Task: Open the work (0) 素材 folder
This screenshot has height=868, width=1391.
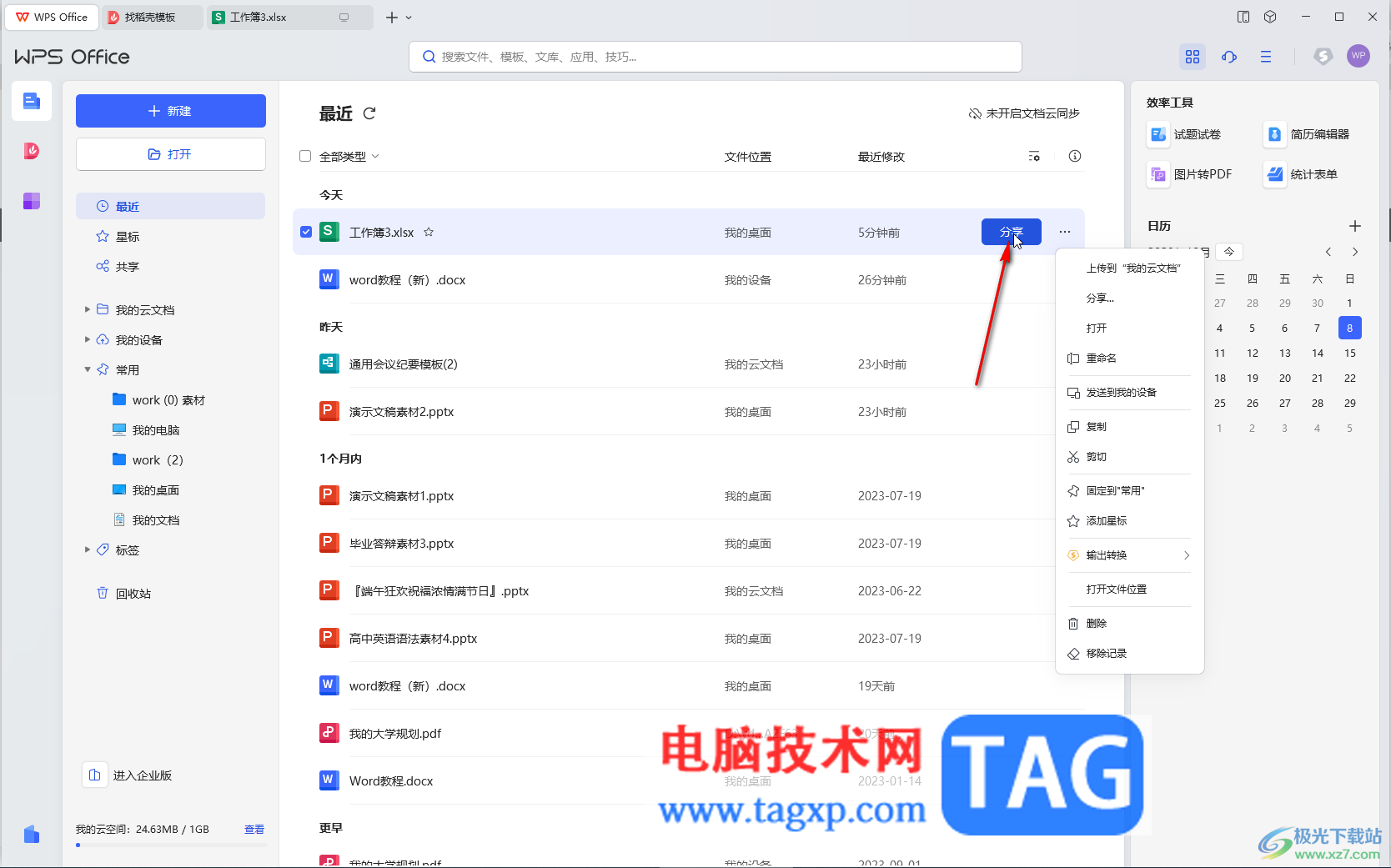Action: pos(168,400)
